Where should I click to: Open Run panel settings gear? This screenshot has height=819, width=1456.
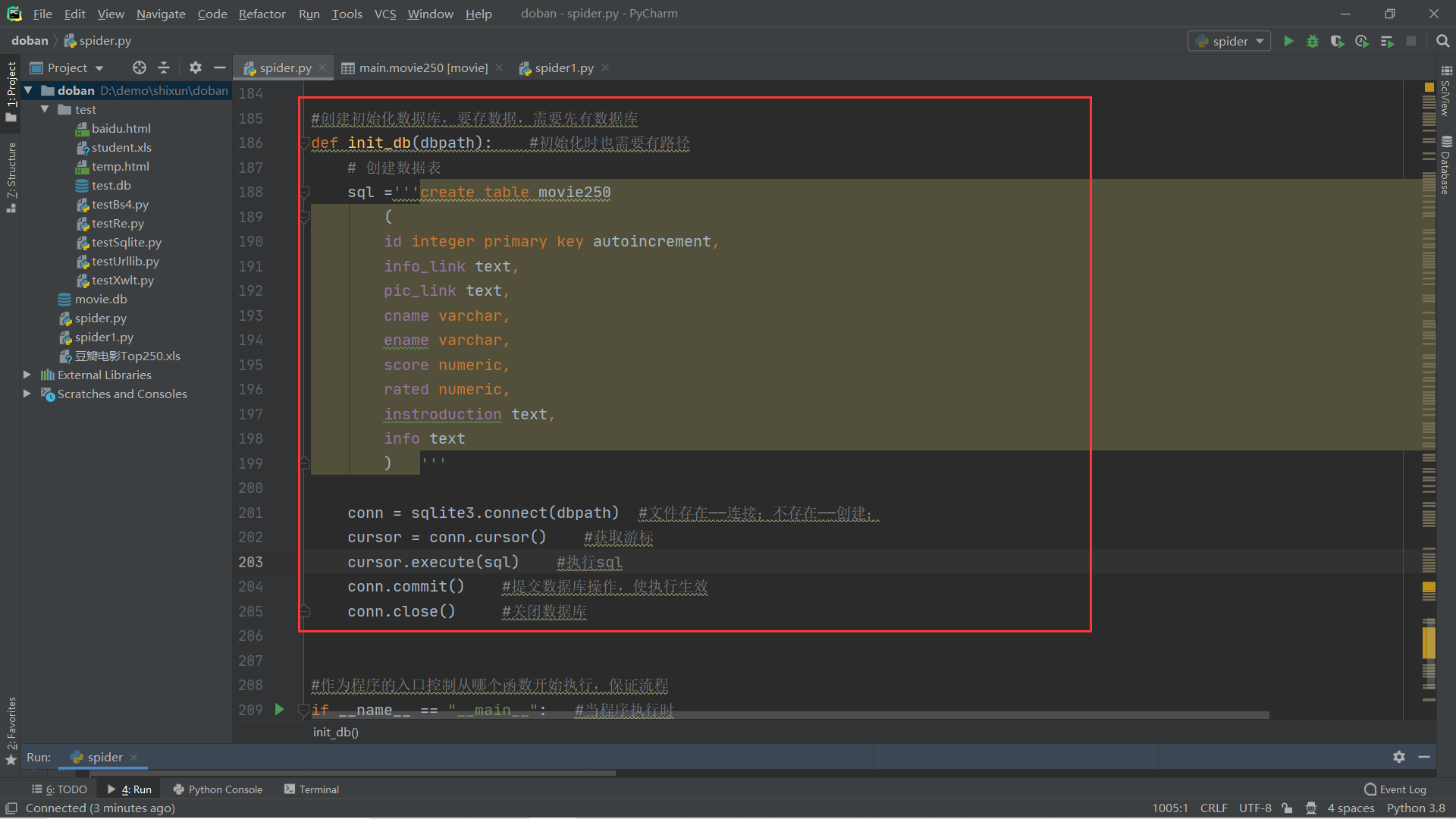click(1399, 757)
